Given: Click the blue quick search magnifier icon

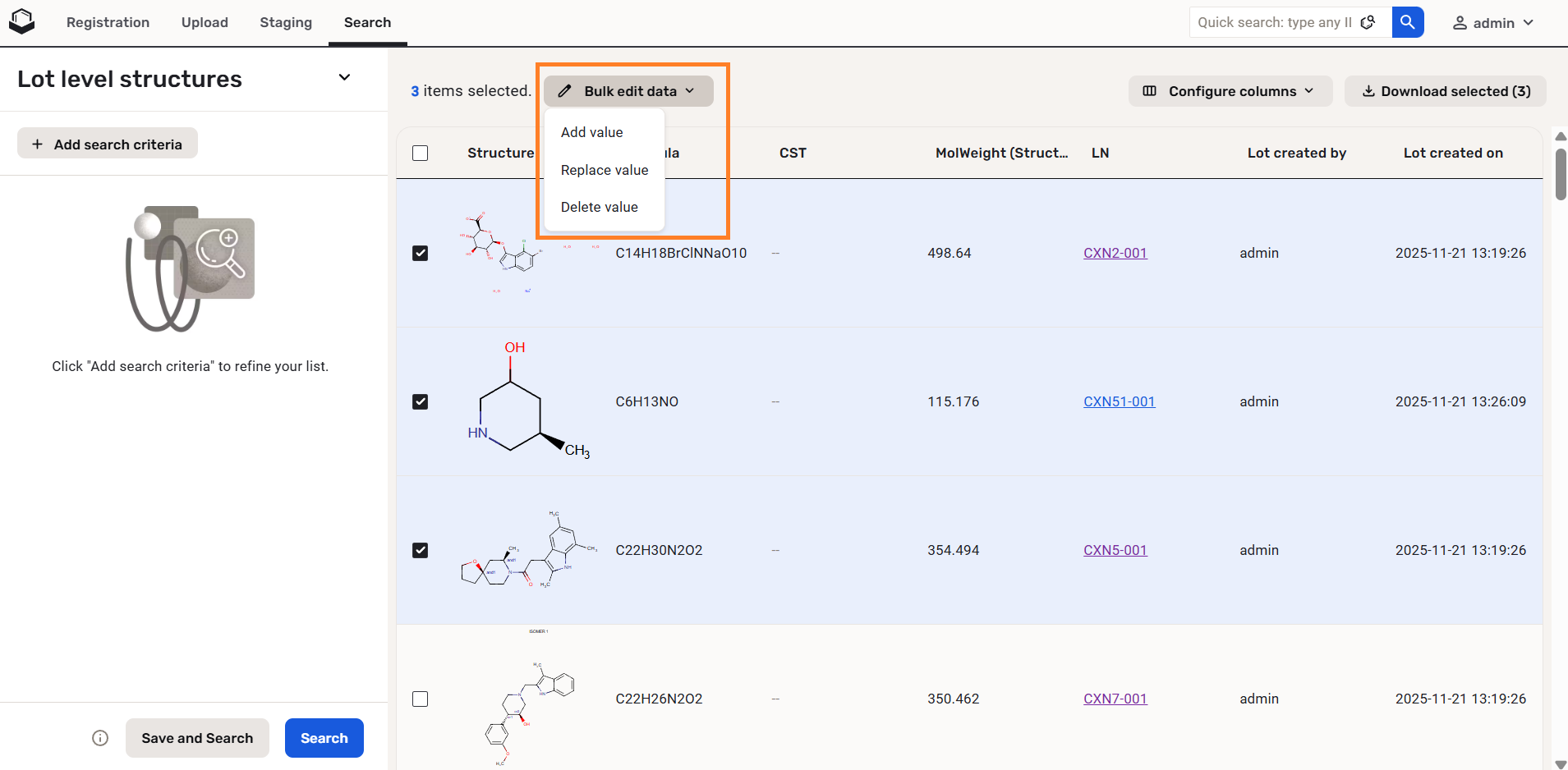Looking at the screenshot, I should click(x=1407, y=22).
